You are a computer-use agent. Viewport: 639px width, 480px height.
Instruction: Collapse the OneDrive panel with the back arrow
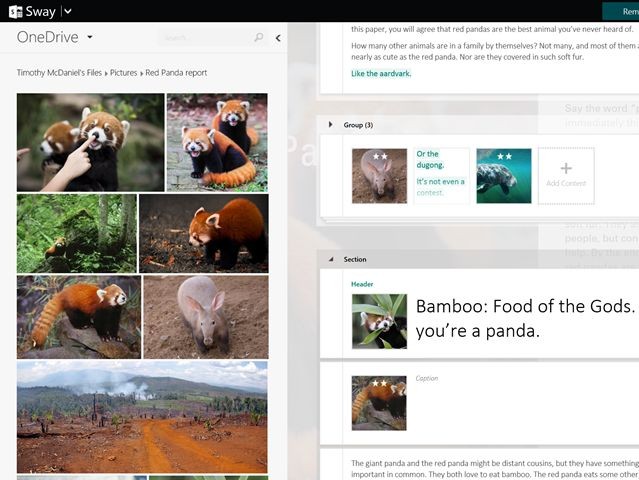(278, 38)
